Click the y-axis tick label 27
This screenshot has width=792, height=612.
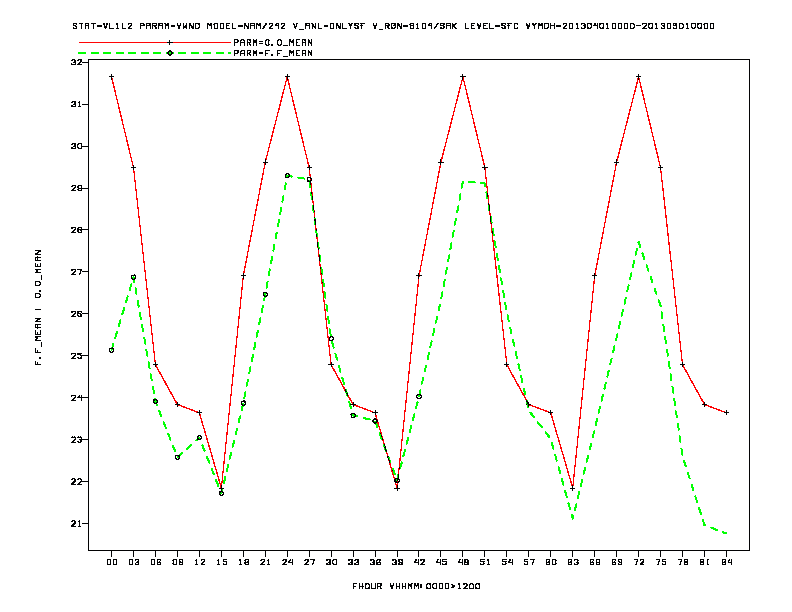76,272
